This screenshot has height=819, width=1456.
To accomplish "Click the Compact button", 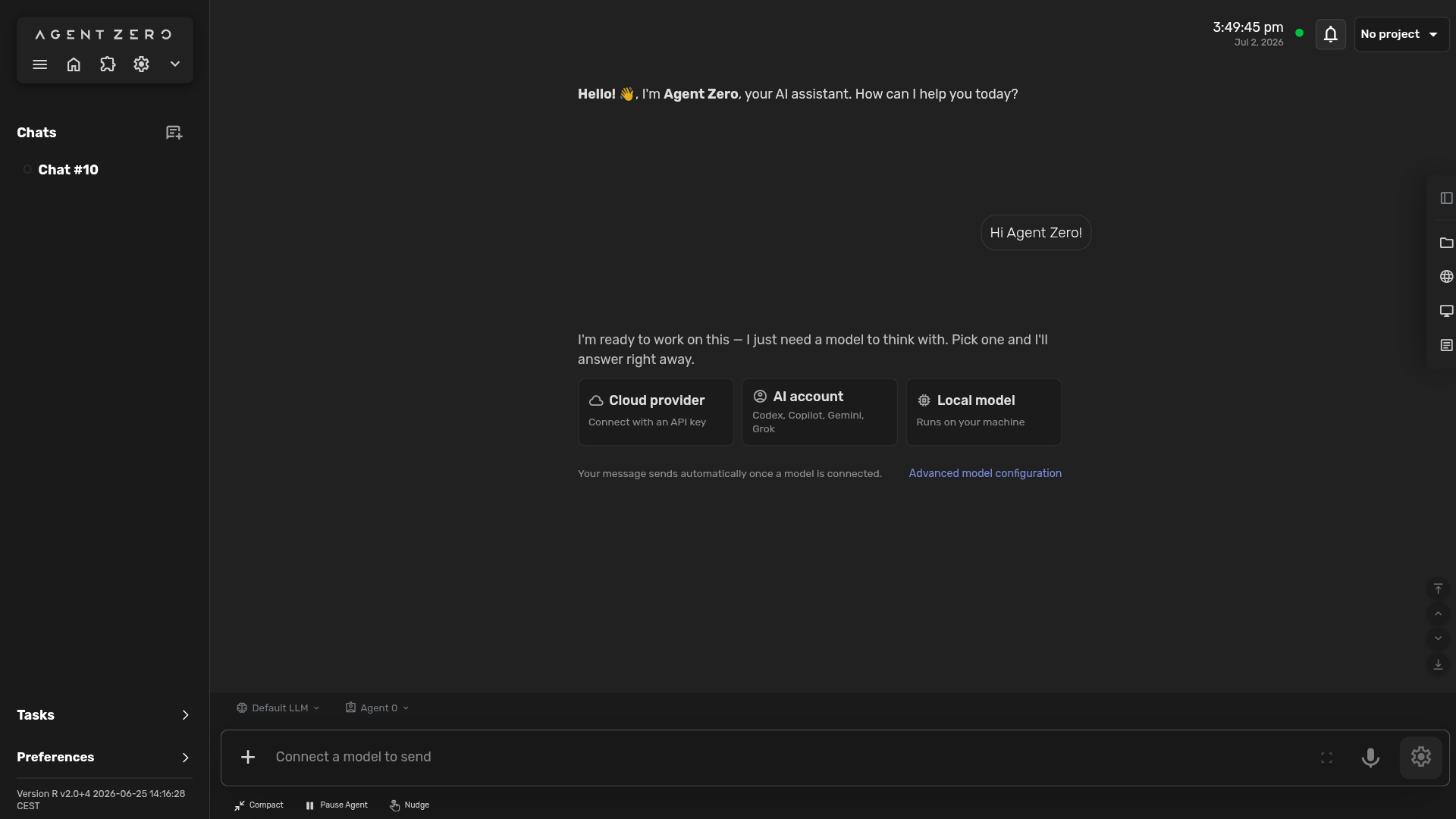I will 259,805.
